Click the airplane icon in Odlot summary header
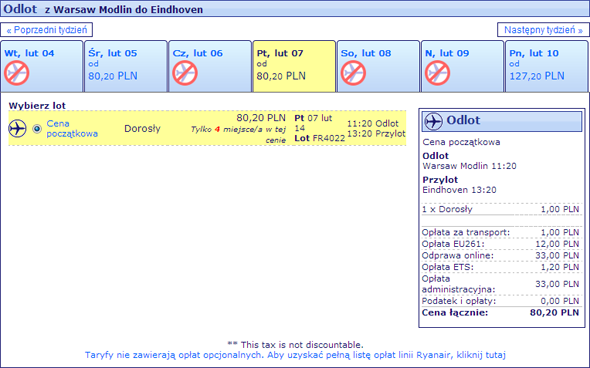The width and height of the screenshot is (590, 368). 433,121
